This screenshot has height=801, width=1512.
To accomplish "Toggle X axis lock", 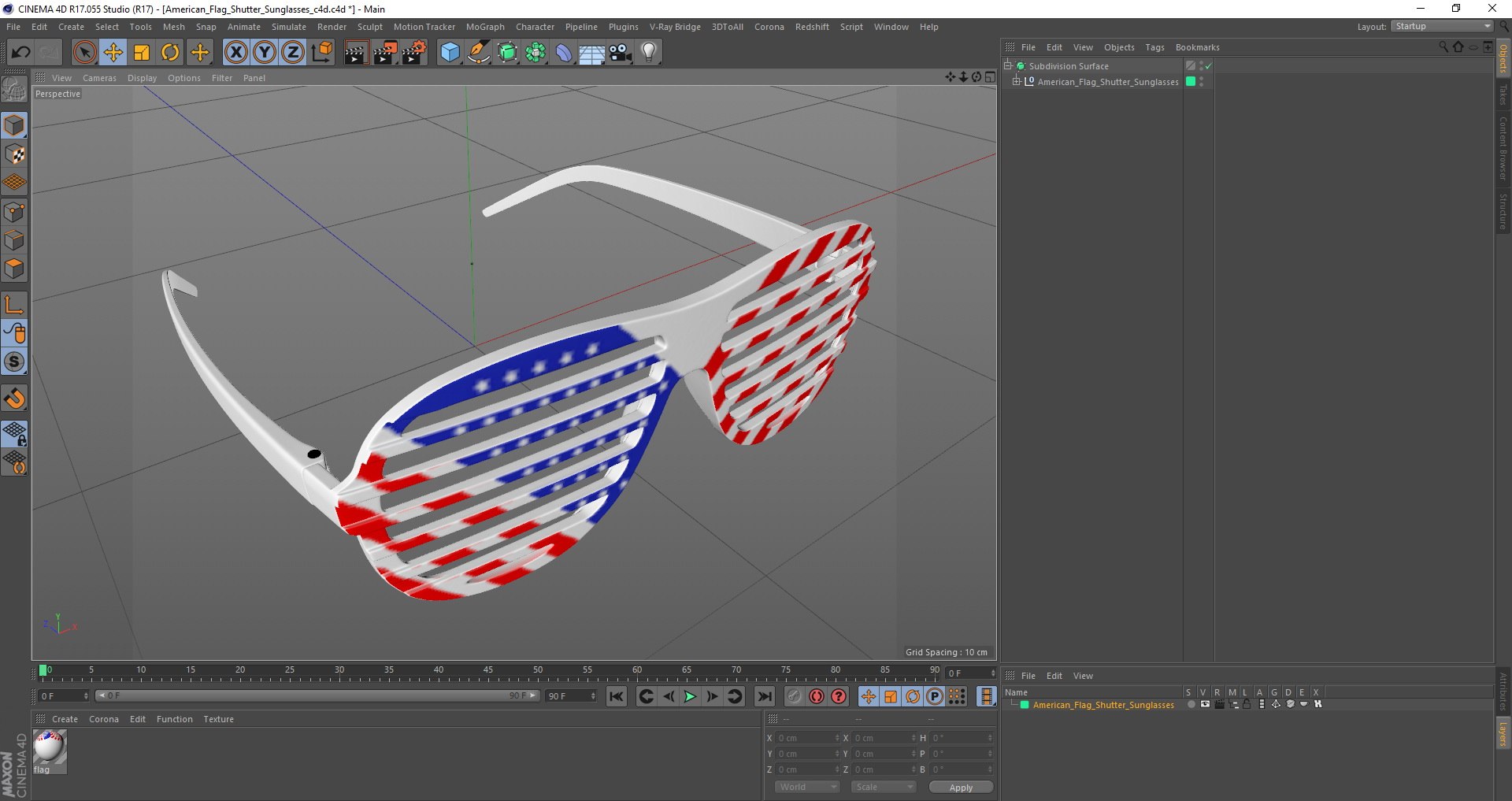I will tap(235, 53).
